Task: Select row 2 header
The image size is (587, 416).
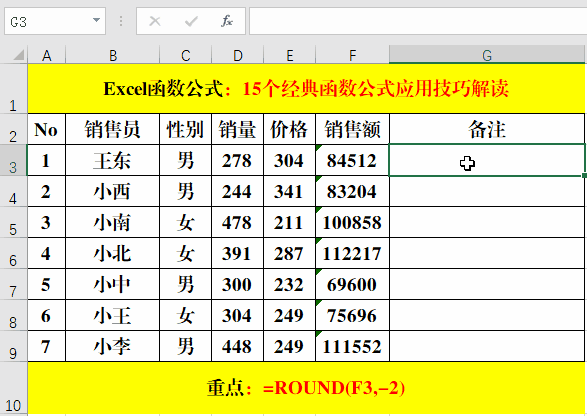Action: 13,129
